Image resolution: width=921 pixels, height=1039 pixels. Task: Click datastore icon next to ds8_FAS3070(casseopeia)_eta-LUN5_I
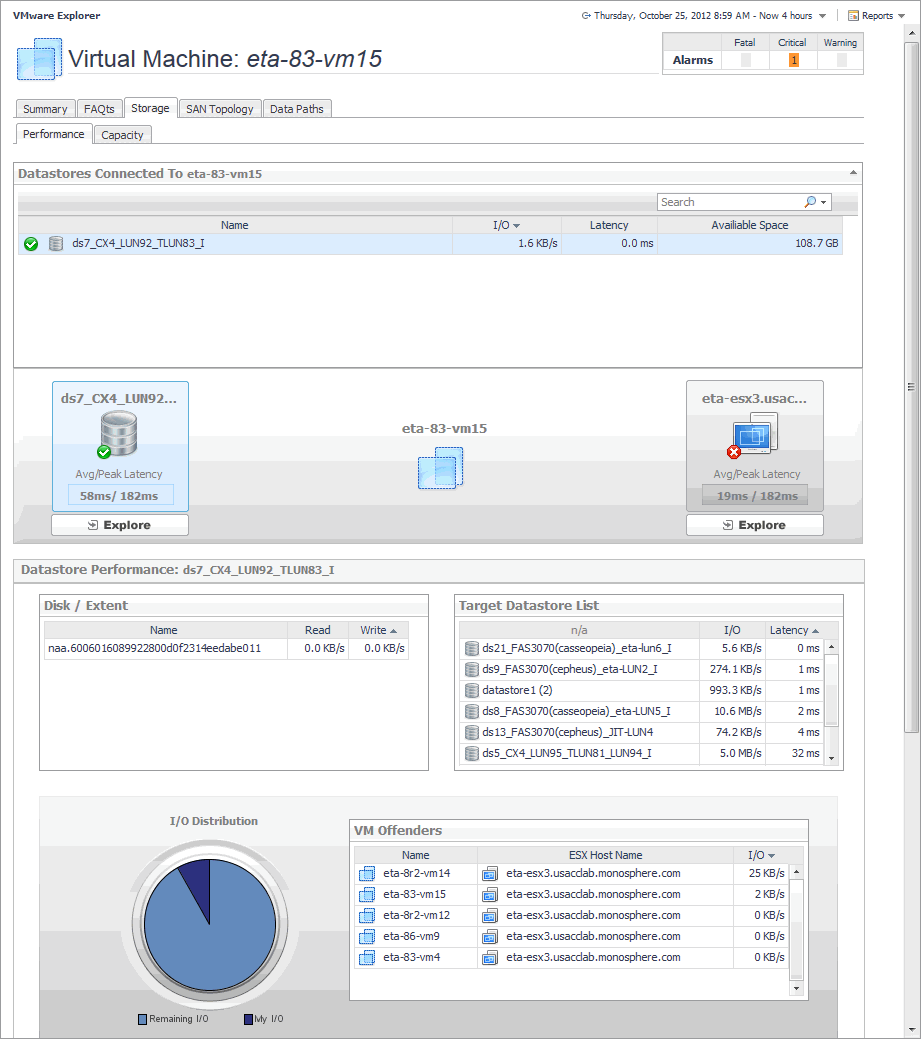tap(472, 711)
